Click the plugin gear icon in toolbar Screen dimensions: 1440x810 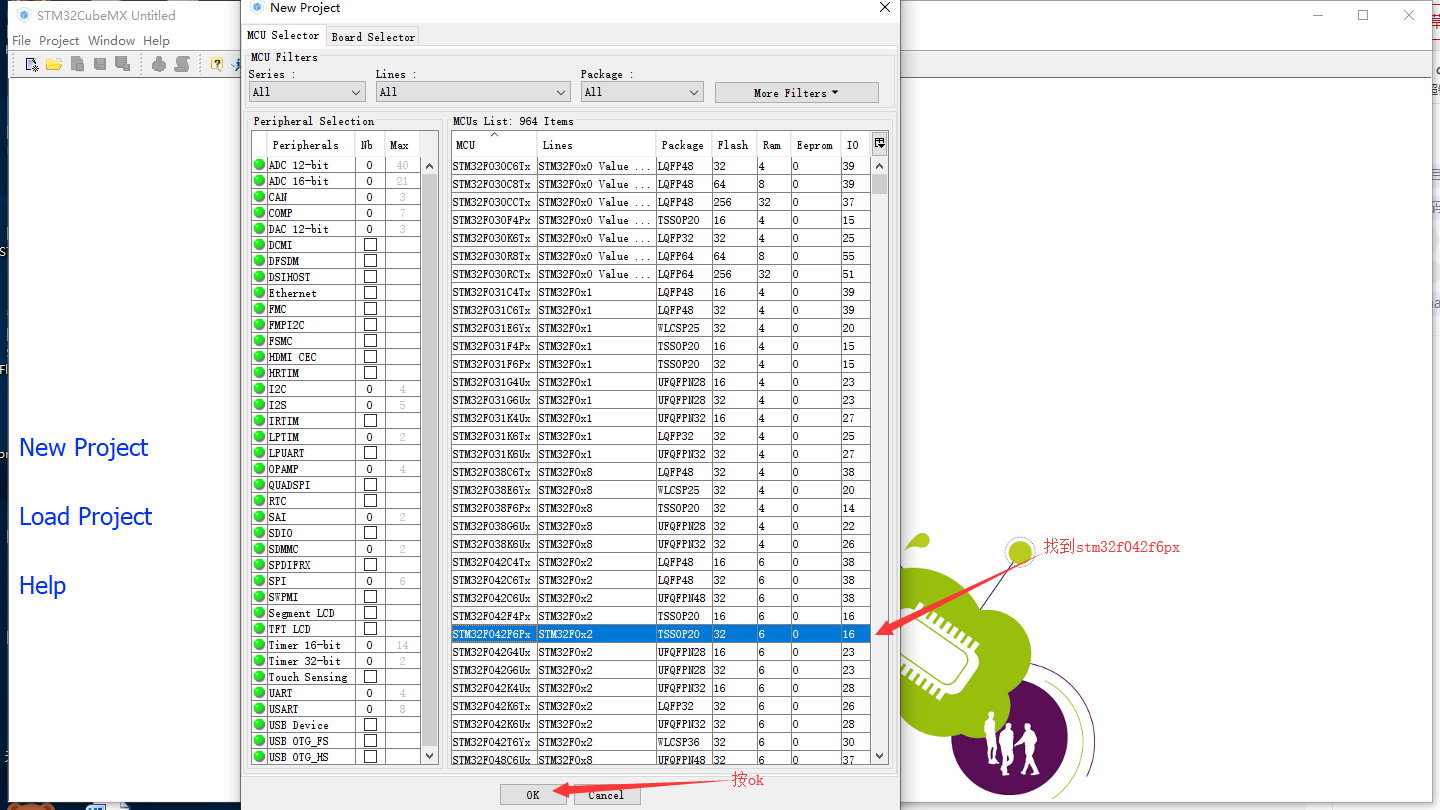point(159,64)
